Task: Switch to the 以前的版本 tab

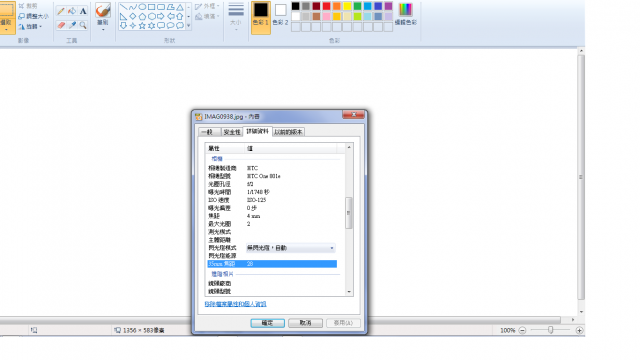Action: pyautogui.click(x=288, y=132)
